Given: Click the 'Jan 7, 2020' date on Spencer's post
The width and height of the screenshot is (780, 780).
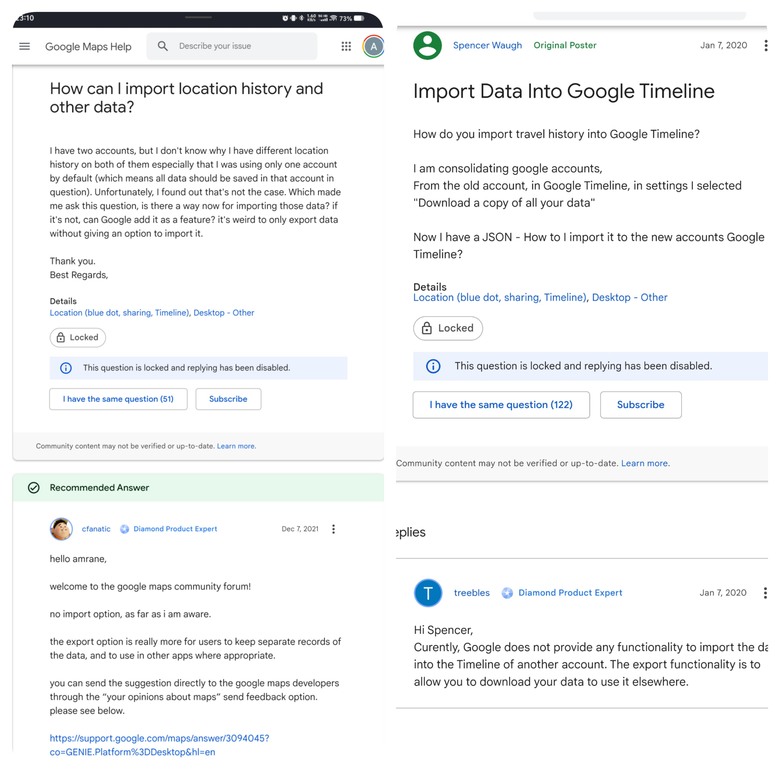Looking at the screenshot, I should [x=724, y=45].
